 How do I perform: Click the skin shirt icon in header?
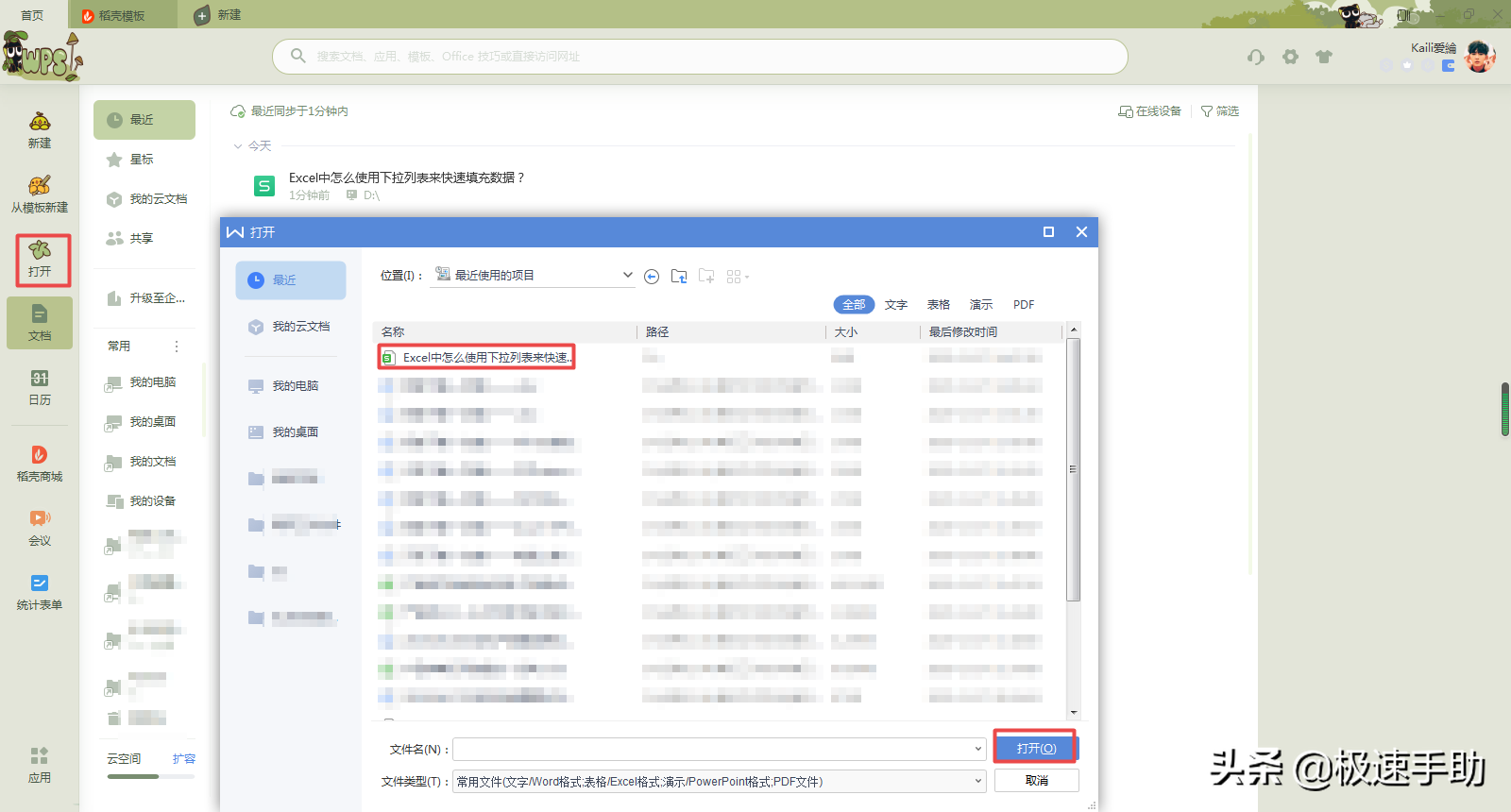click(1324, 57)
